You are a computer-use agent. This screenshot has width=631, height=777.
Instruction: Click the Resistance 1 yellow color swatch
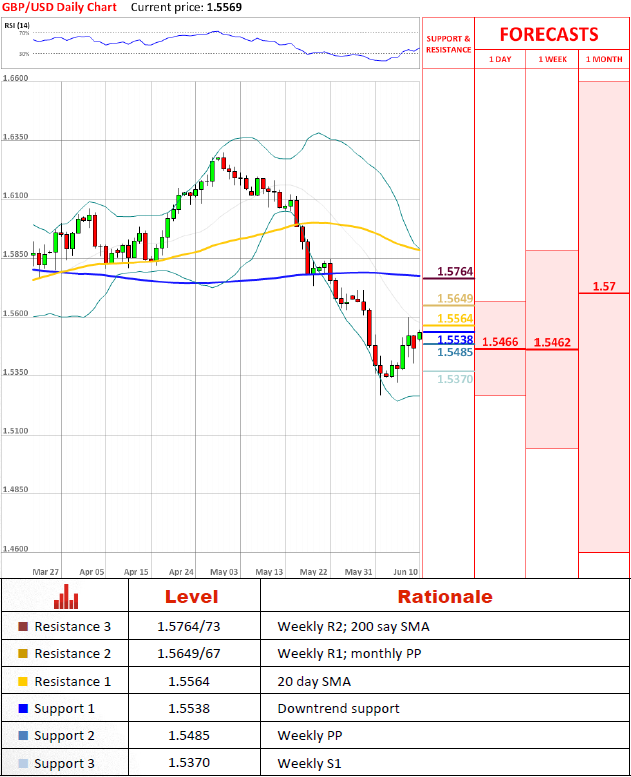(23, 681)
